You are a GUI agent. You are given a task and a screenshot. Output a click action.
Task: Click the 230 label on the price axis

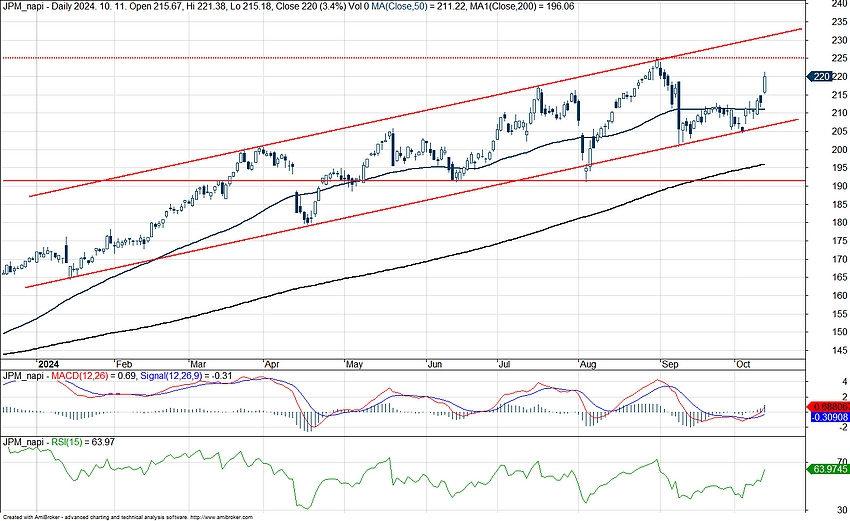pyautogui.click(x=840, y=40)
